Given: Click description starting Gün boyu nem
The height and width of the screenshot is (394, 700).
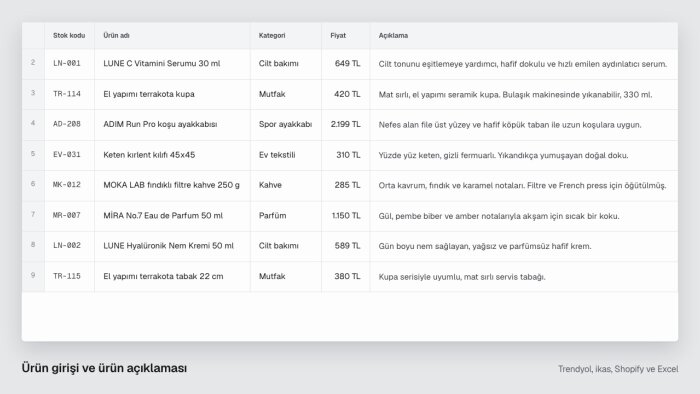Looking at the screenshot, I should click(524, 246).
